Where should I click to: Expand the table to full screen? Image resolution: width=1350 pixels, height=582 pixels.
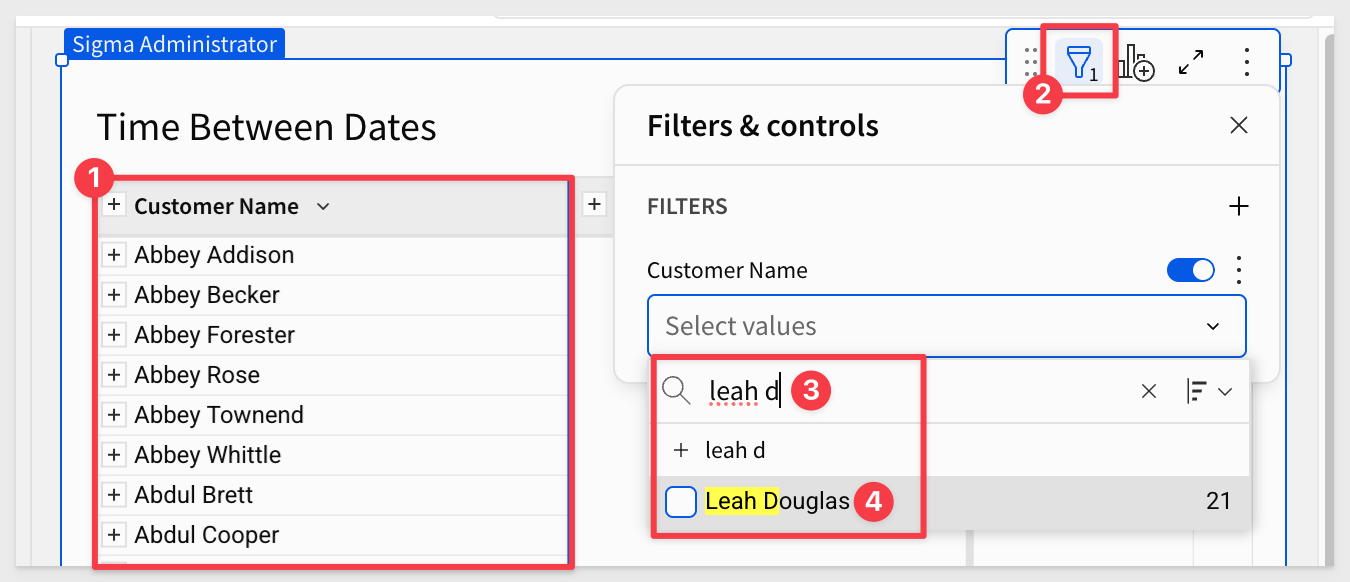(x=1190, y=63)
